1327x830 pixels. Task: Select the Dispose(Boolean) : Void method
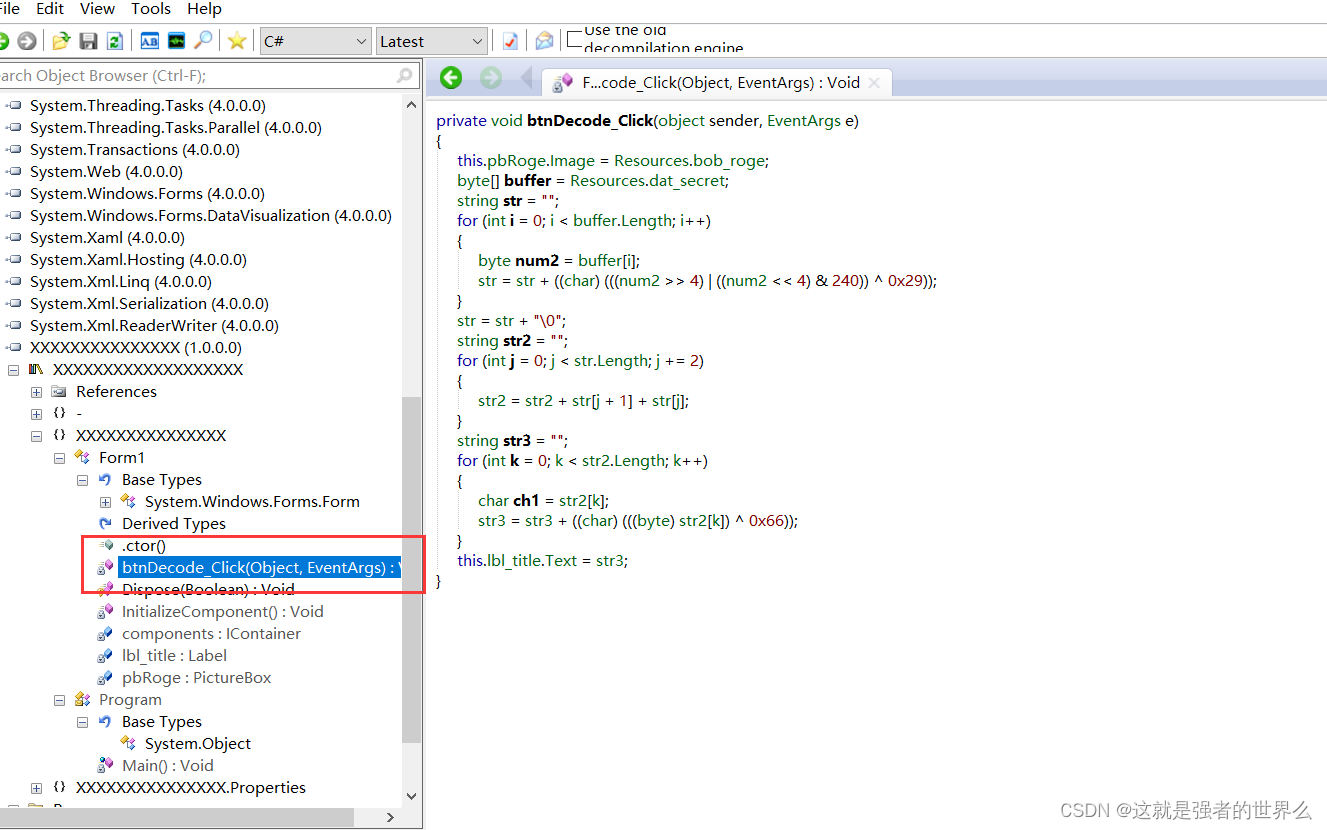(x=208, y=590)
